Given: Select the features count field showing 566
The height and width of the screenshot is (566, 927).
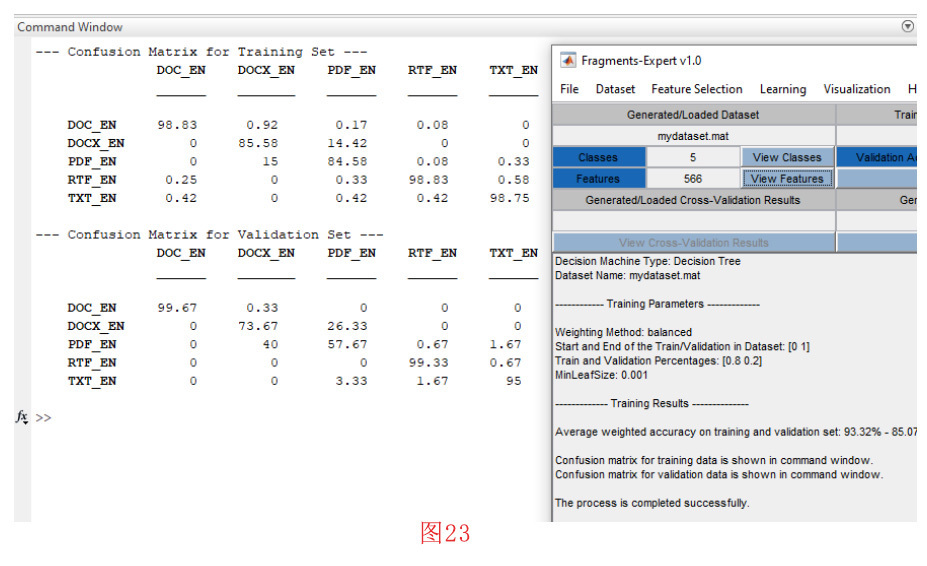Looking at the screenshot, I should coord(693,179).
